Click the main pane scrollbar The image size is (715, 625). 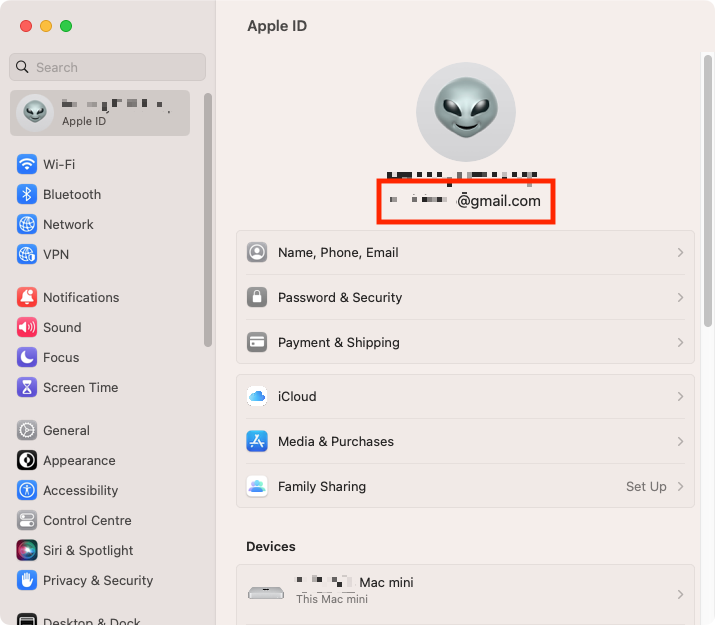(708, 190)
